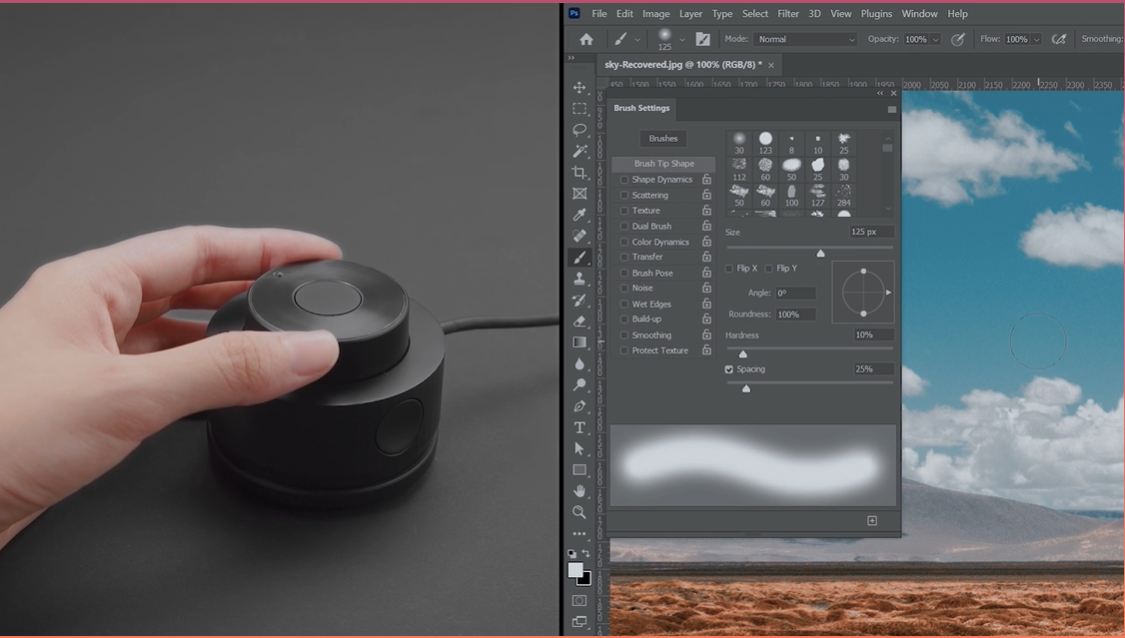The image size is (1125, 638).
Task: Expand the Opacity slider dropdown arrow
Action: [936, 40]
